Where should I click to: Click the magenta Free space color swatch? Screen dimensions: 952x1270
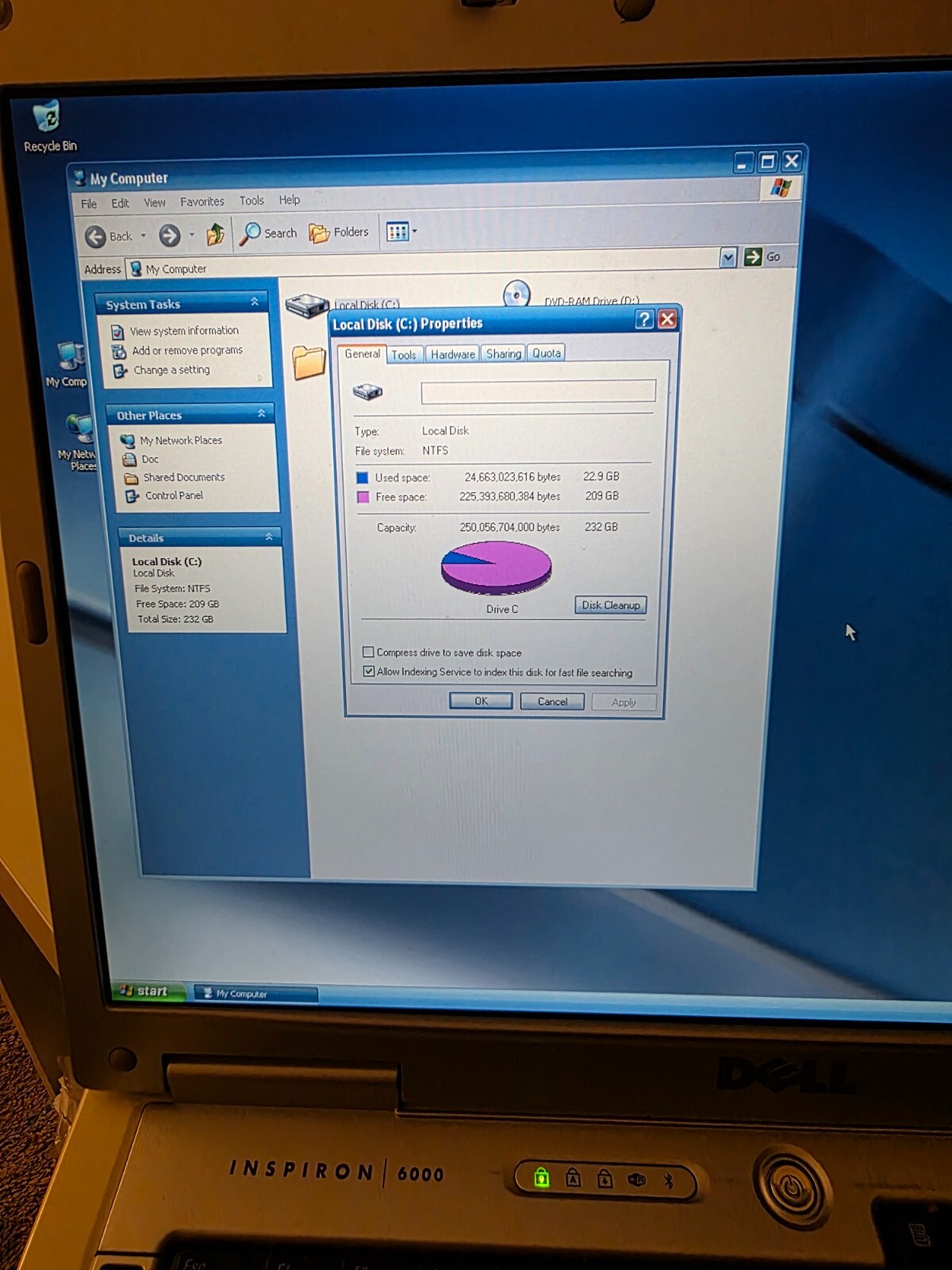coord(363,498)
